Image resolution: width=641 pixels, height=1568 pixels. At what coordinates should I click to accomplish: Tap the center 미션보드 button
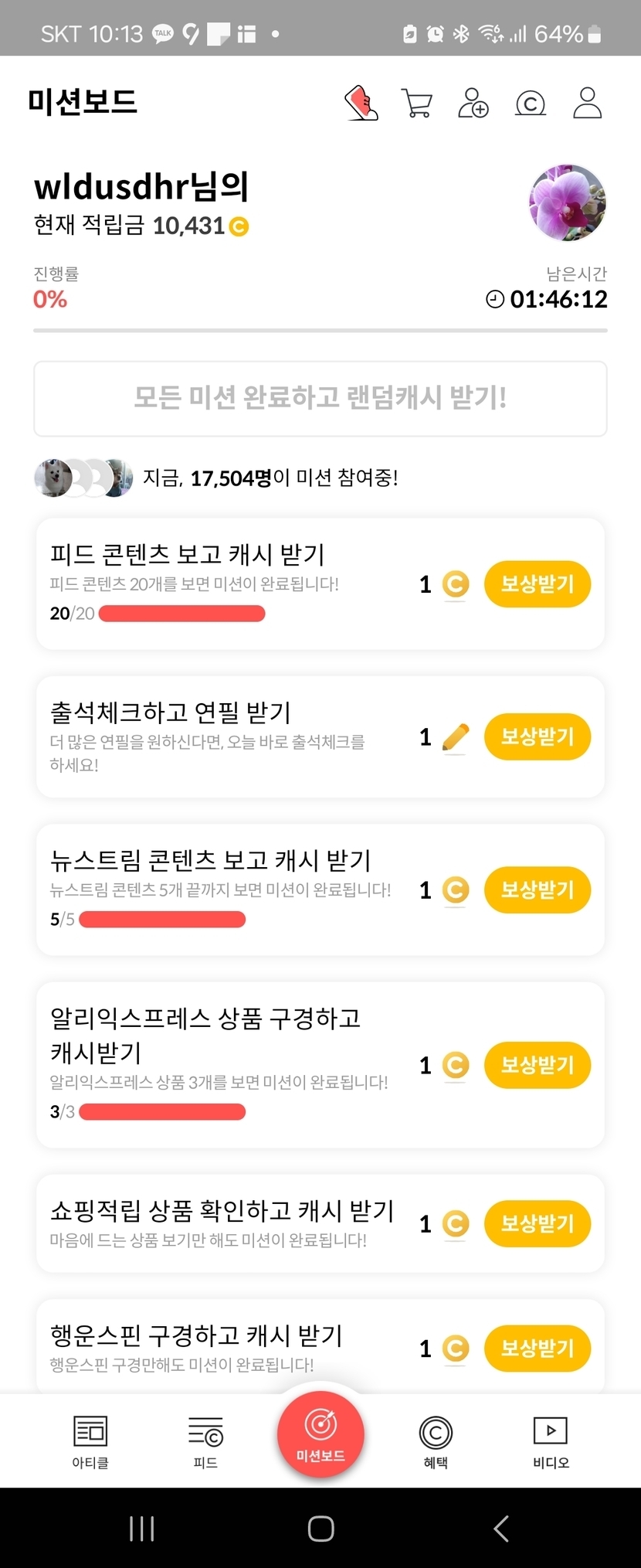tap(320, 1434)
